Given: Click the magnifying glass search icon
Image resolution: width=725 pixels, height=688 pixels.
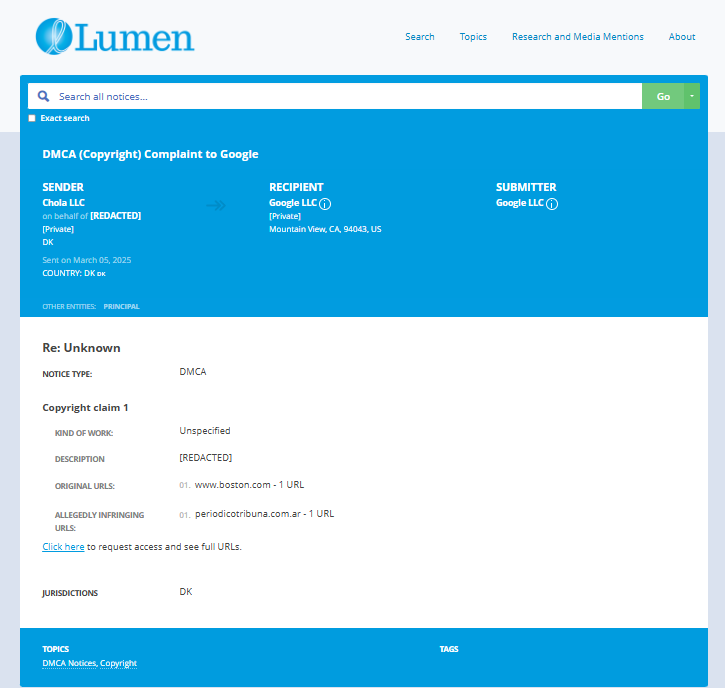Looking at the screenshot, I should 43,96.
